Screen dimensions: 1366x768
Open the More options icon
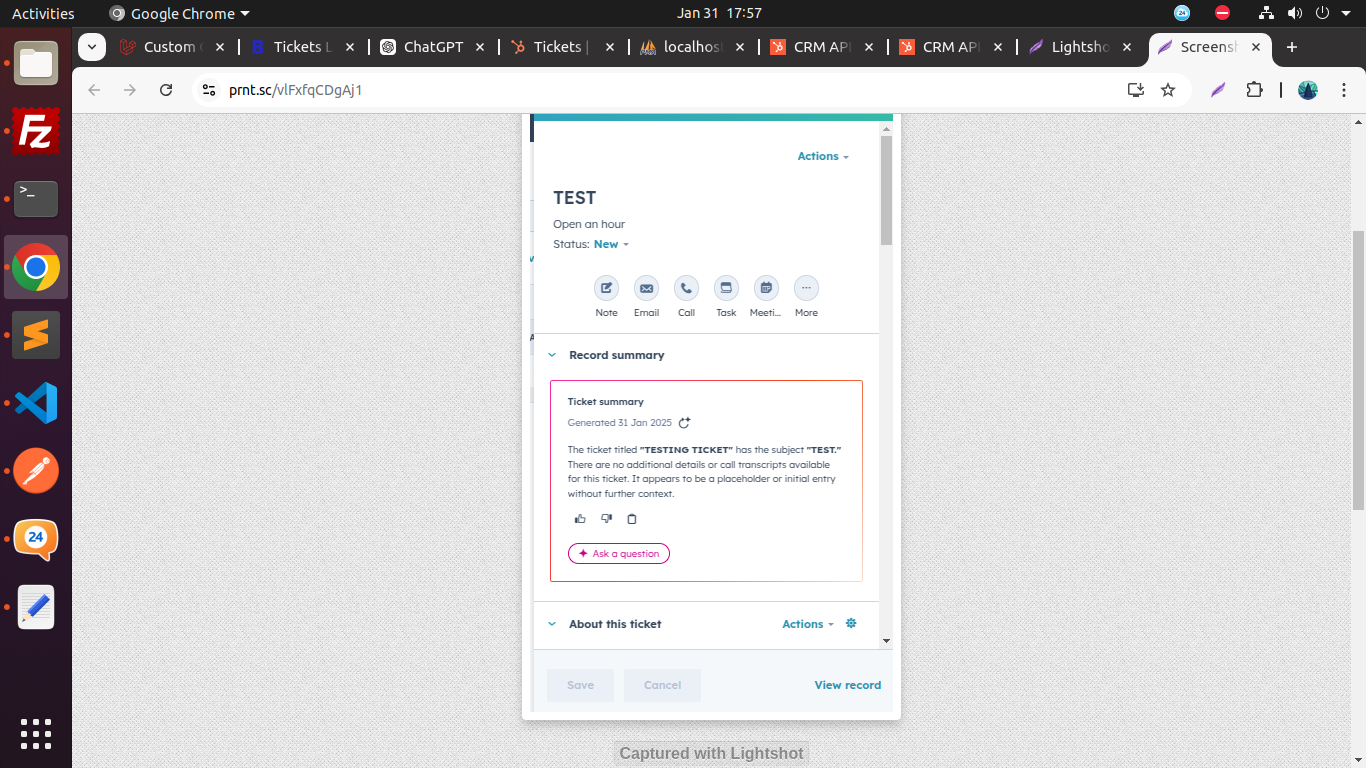[x=806, y=289]
